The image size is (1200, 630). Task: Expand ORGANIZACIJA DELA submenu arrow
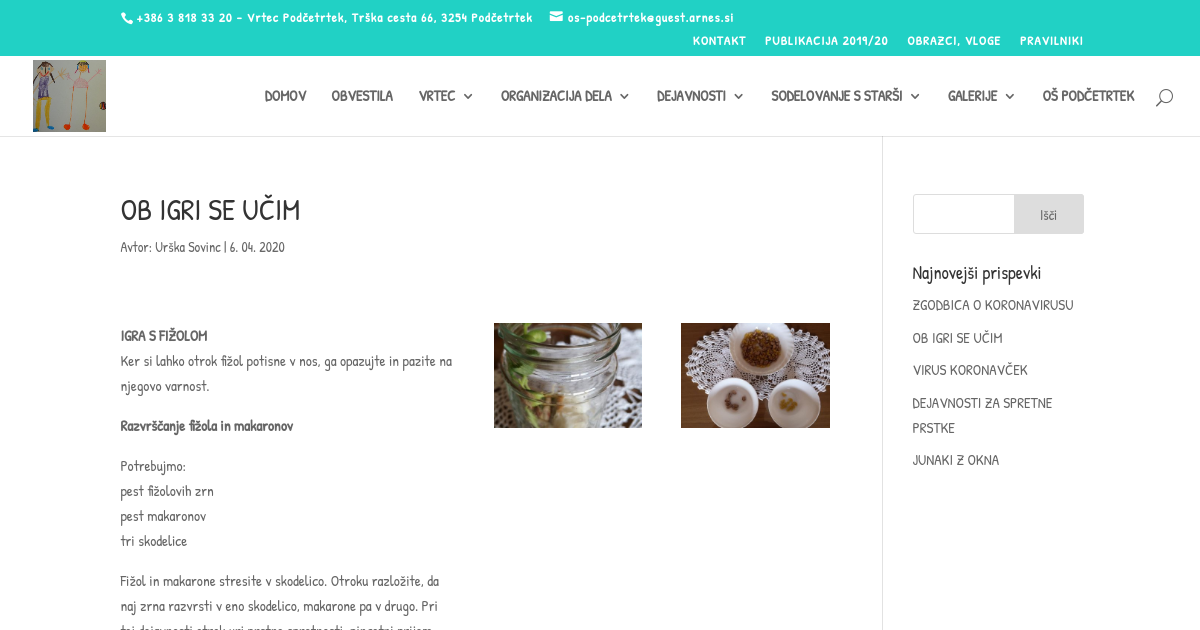624,96
